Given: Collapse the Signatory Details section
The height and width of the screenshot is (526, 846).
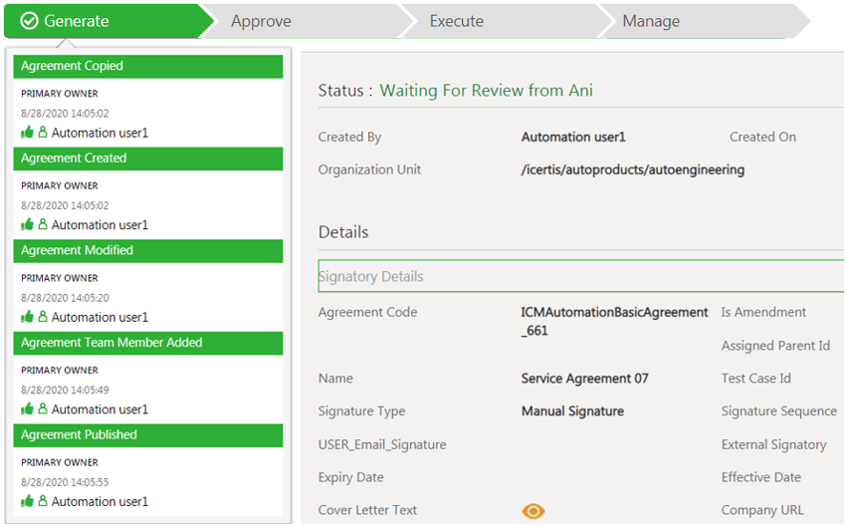Looking at the screenshot, I should pos(371,276).
